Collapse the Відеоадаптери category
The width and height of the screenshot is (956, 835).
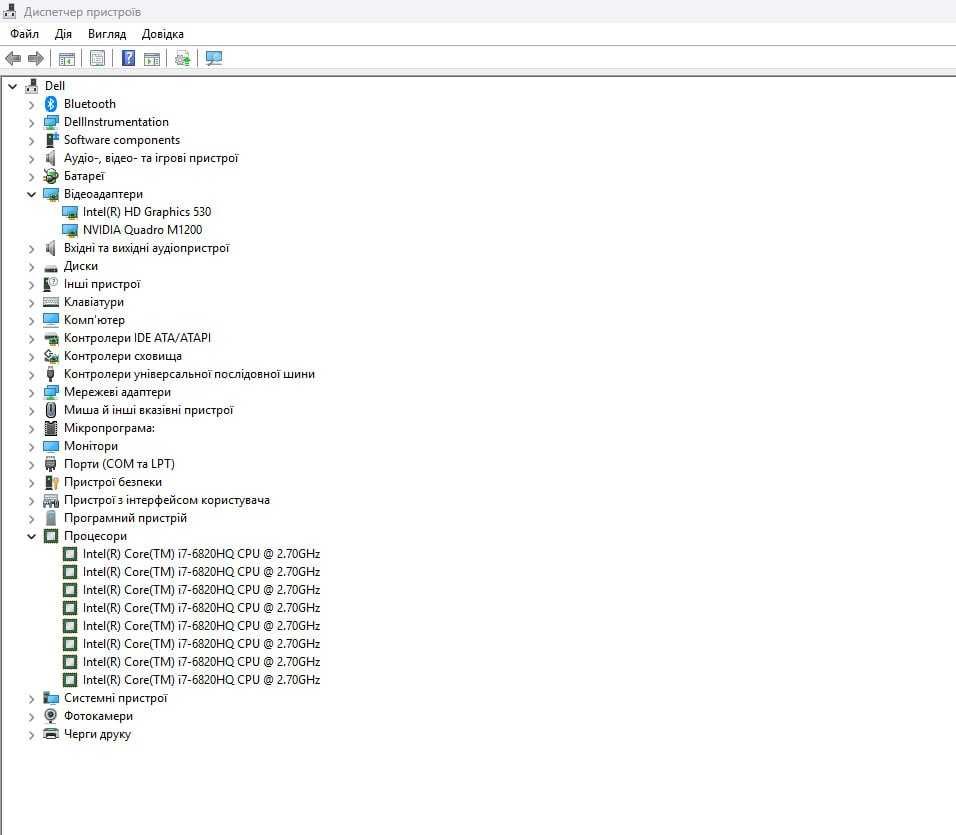tap(31, 194)
